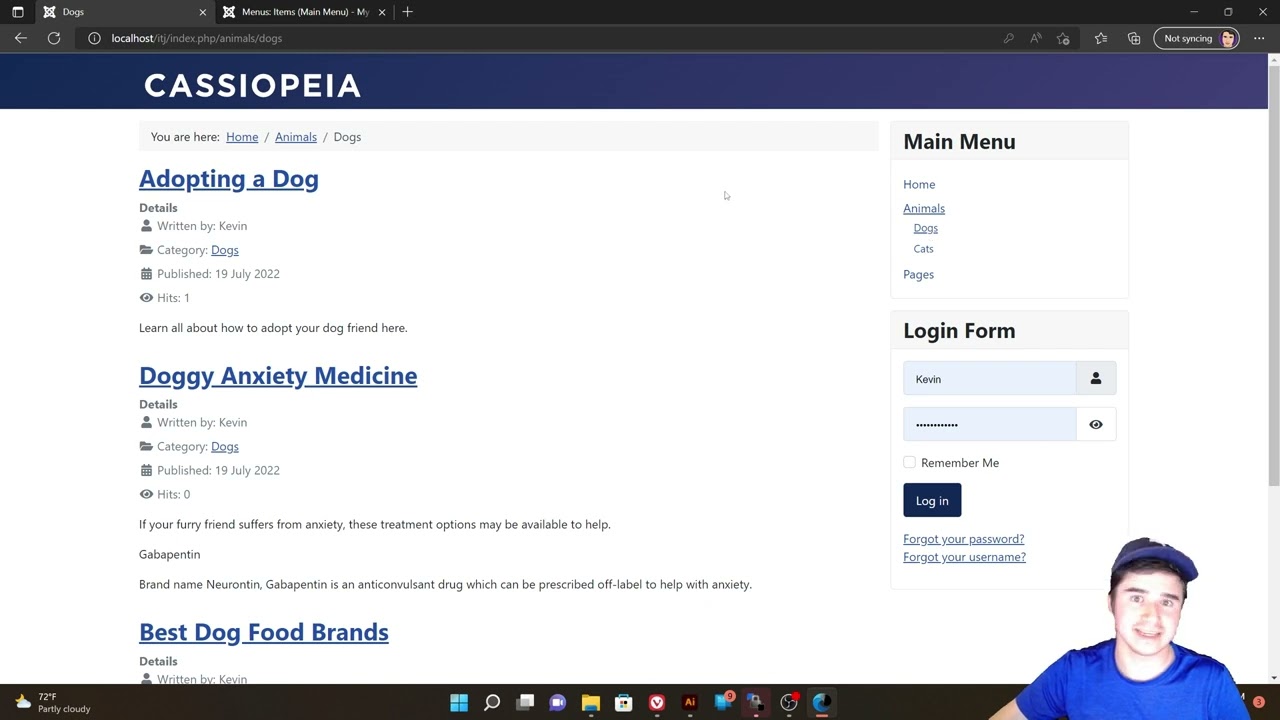
Task: Click the username field containing Kevin
Action: 990,379
